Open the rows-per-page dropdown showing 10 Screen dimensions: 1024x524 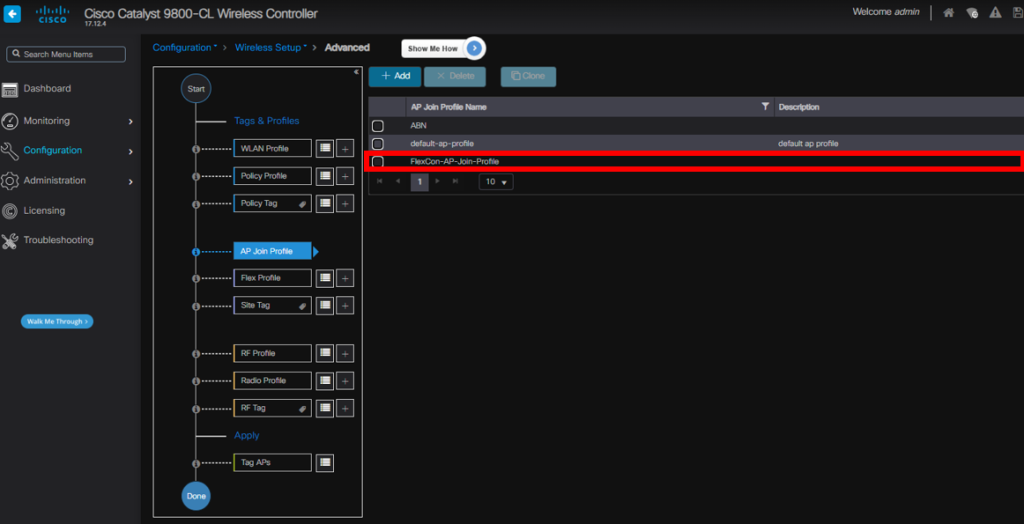(496, 182)
